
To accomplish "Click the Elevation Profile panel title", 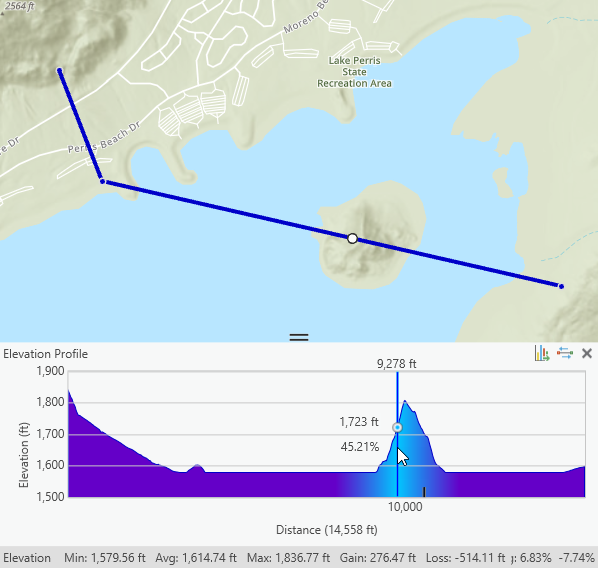I will click(45, 354).
